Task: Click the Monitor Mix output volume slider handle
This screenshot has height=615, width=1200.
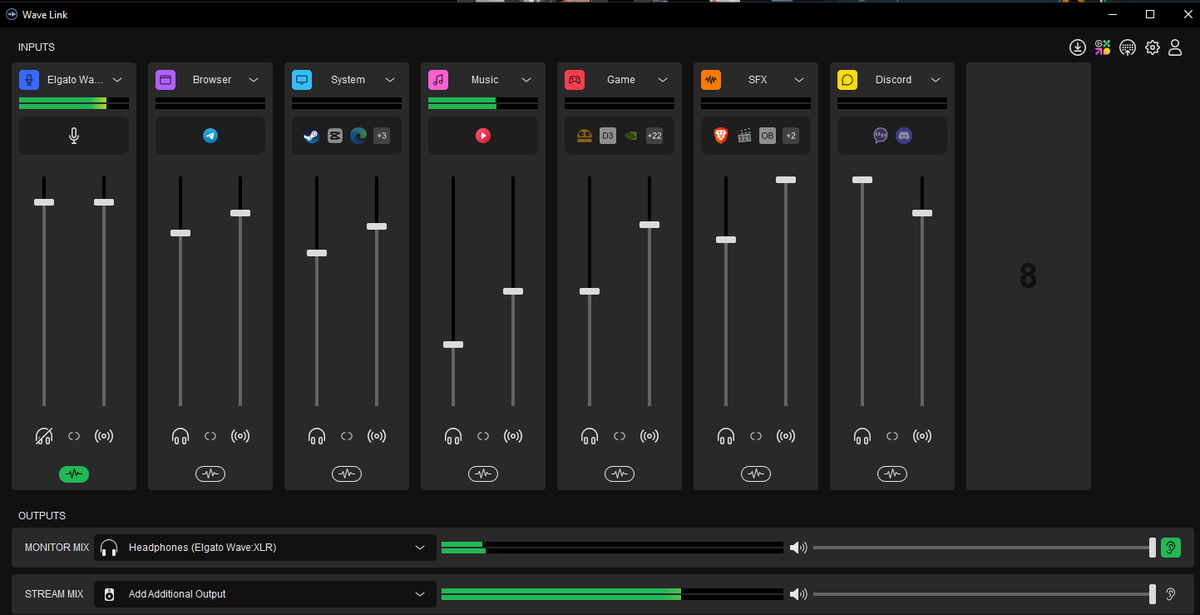Action: (1153, 547)
